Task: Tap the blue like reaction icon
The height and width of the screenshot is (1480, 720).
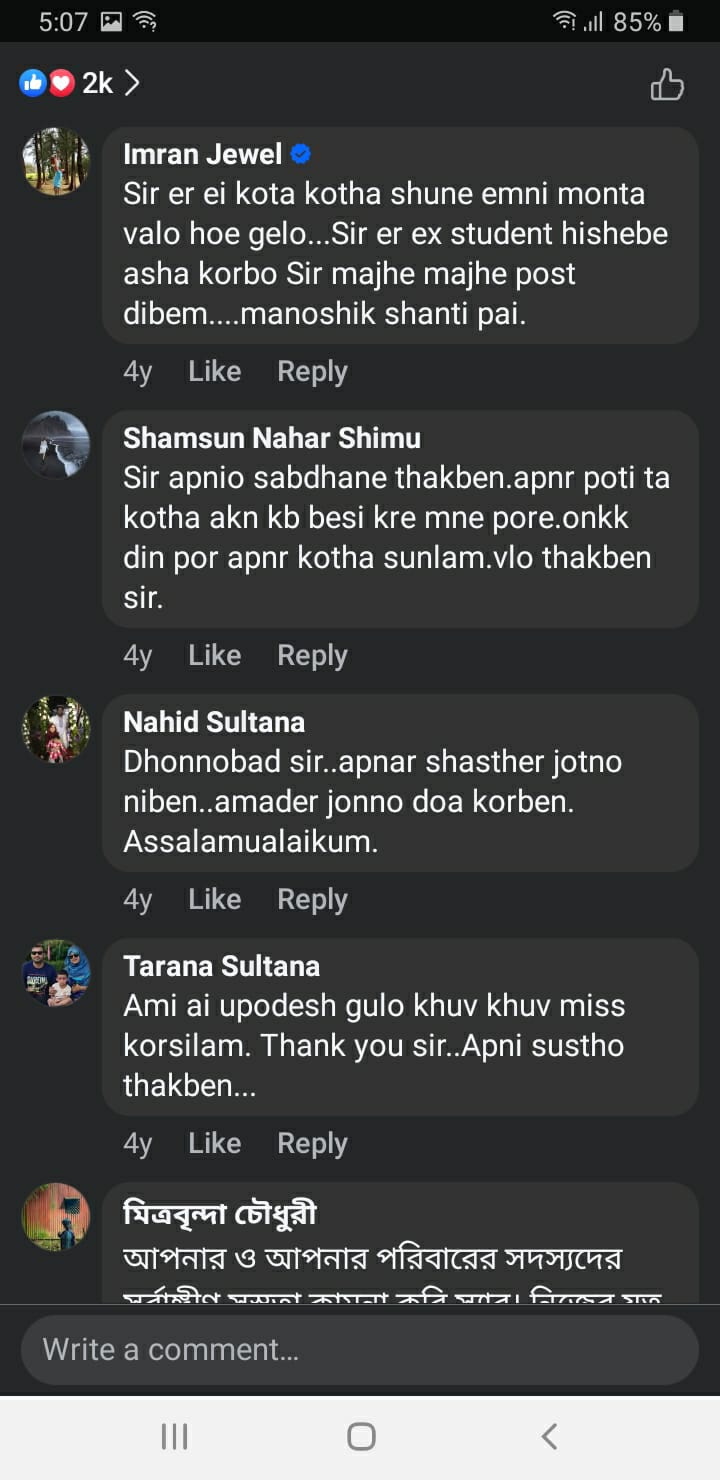Action: pos(33,83)
